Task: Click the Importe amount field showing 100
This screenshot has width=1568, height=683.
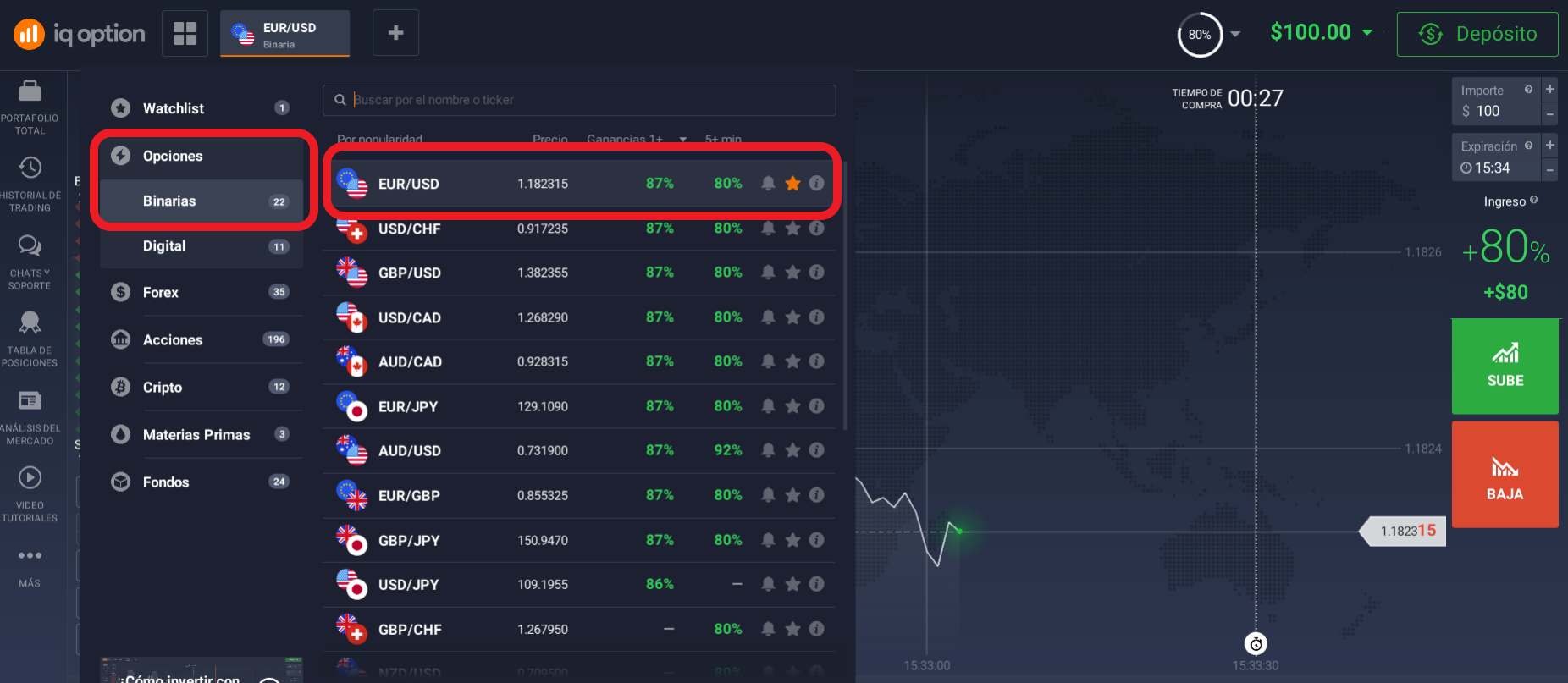Action: click(1497, 102)
